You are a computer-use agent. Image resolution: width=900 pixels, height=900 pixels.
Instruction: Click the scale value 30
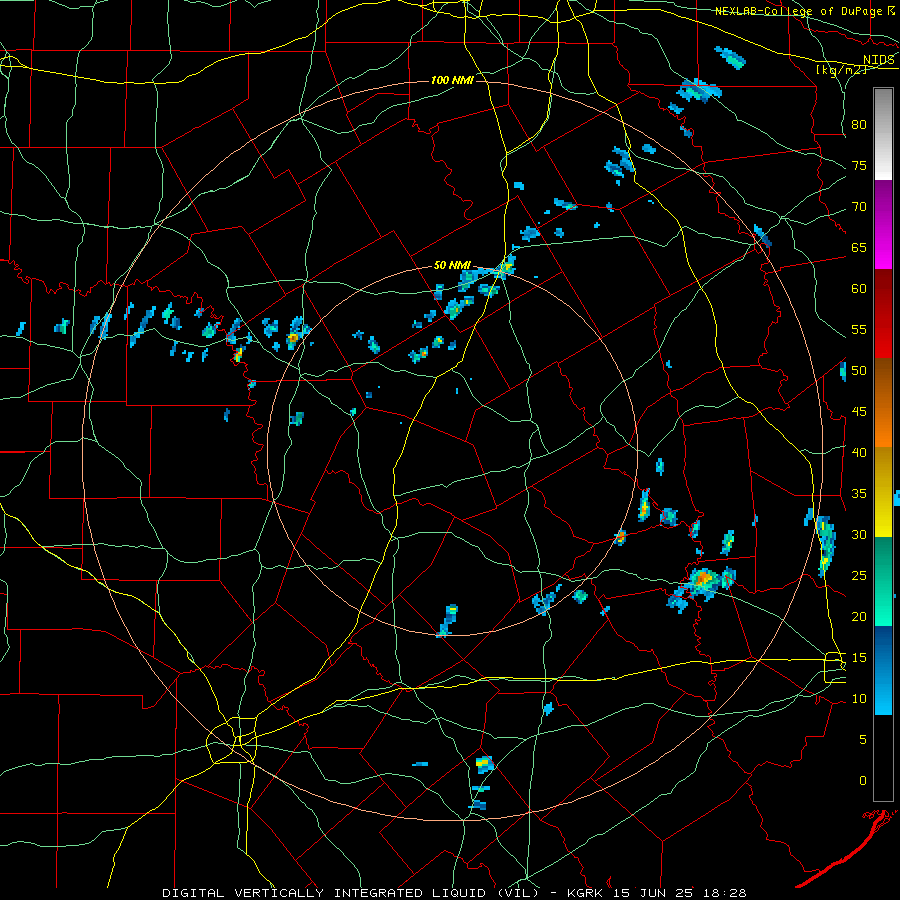(x=859, y=535)
